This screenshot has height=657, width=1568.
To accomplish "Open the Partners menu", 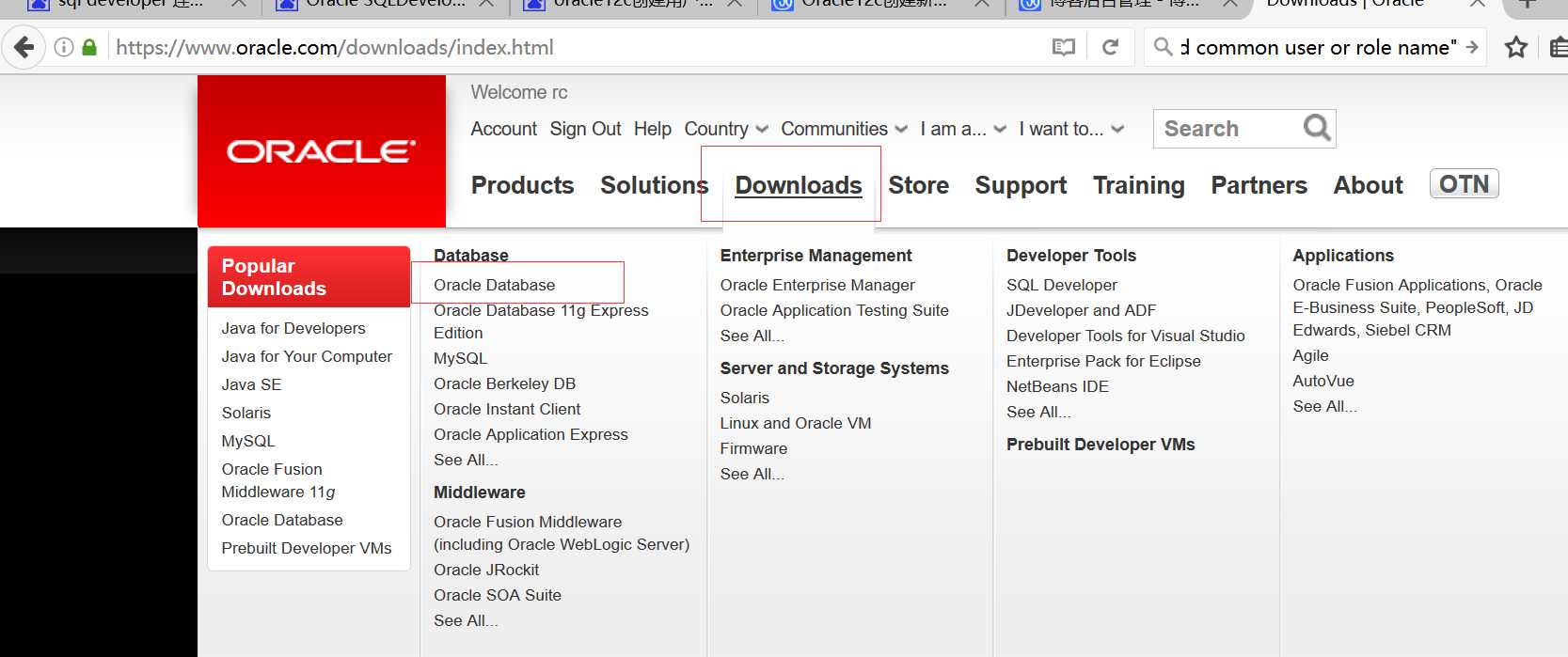I will pyautogui.click(x=1259, y=185).
